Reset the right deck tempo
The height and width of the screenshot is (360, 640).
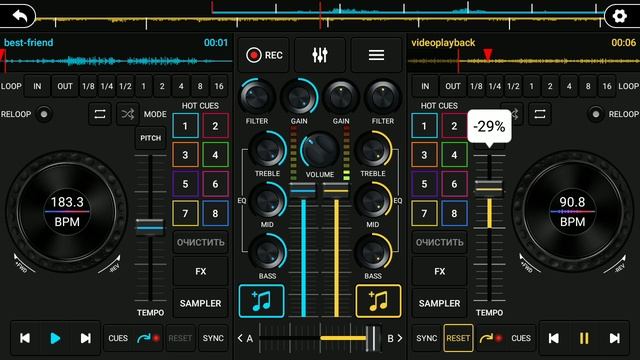[458, 338]
